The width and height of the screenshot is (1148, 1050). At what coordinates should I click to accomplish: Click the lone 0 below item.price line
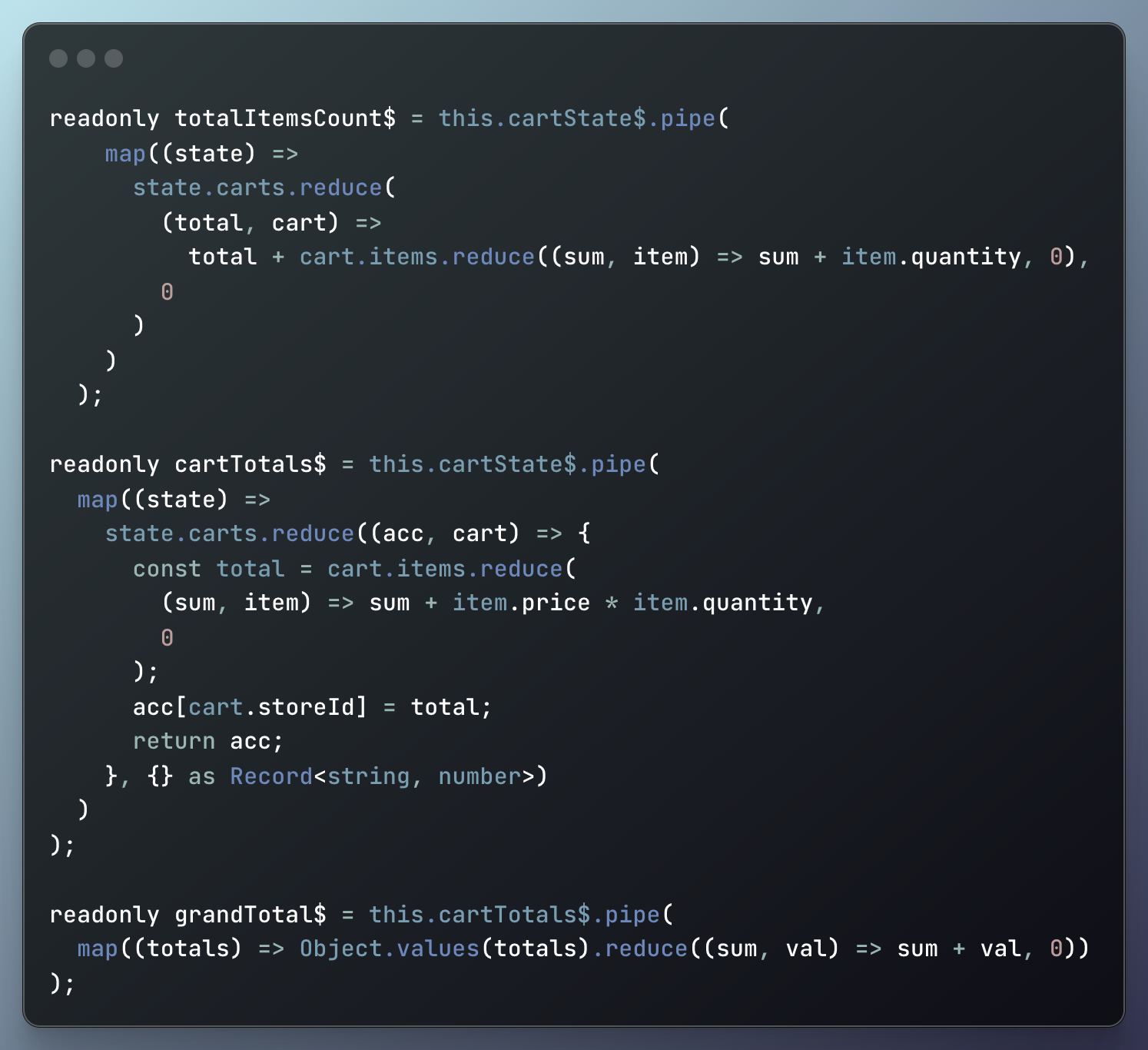[x=167, y=638]
